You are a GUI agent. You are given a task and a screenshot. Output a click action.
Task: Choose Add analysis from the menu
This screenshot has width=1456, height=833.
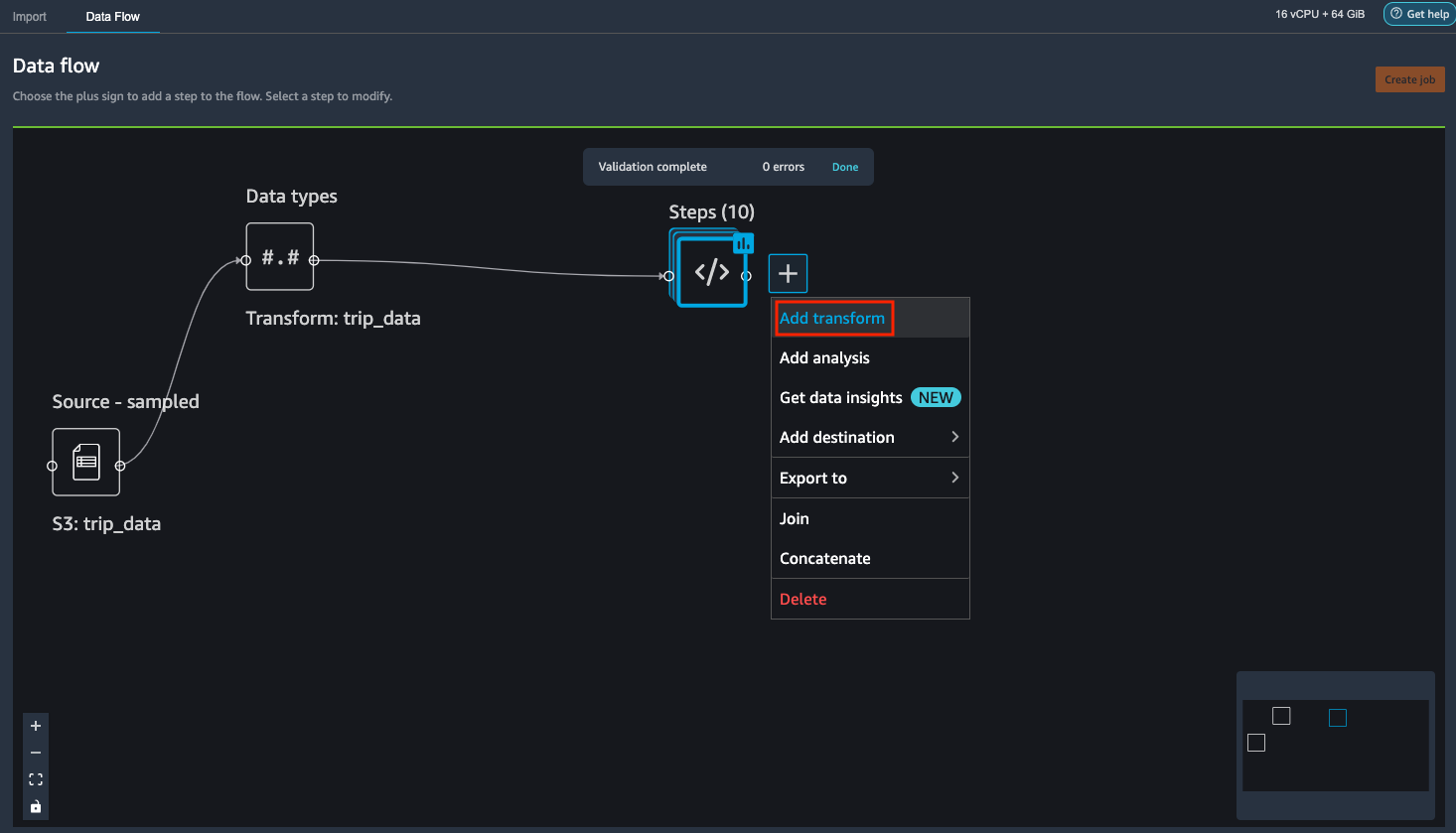[x=822, y=357]
